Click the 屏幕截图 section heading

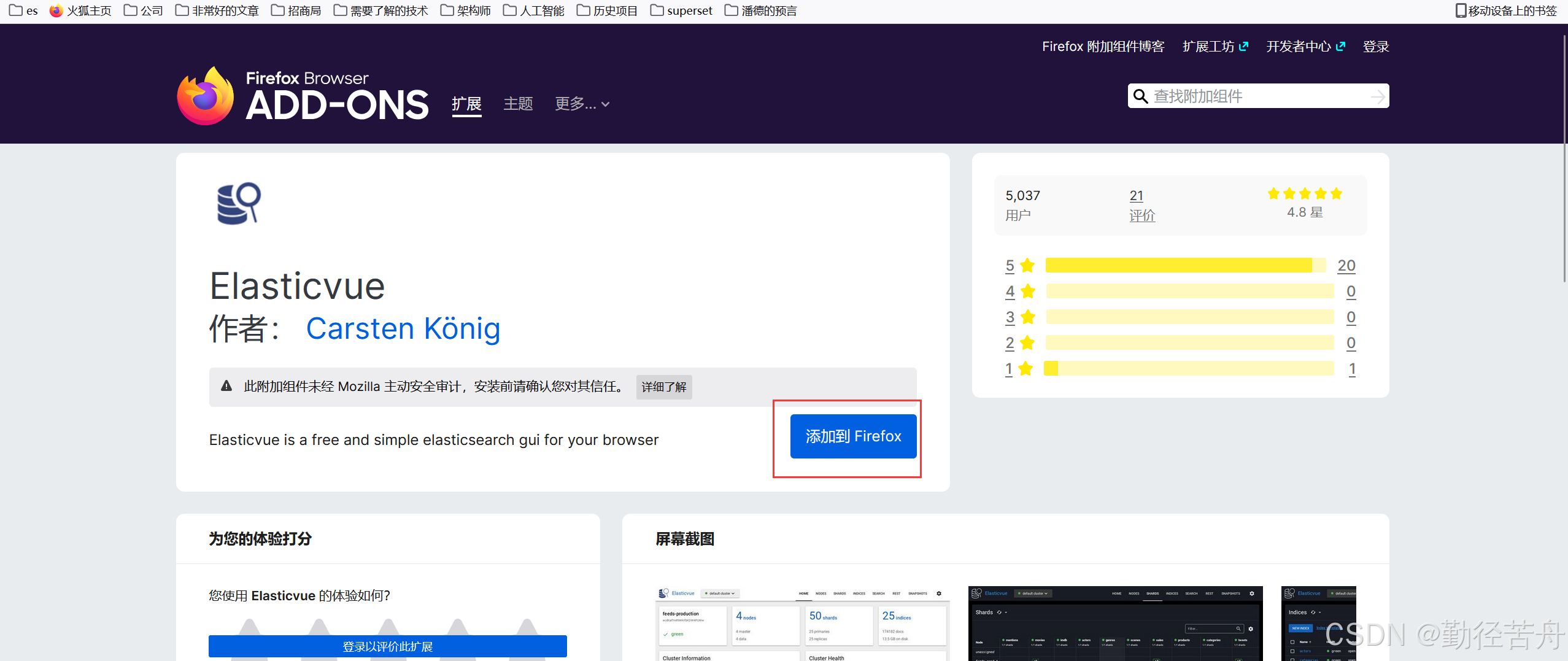point(685,539)
